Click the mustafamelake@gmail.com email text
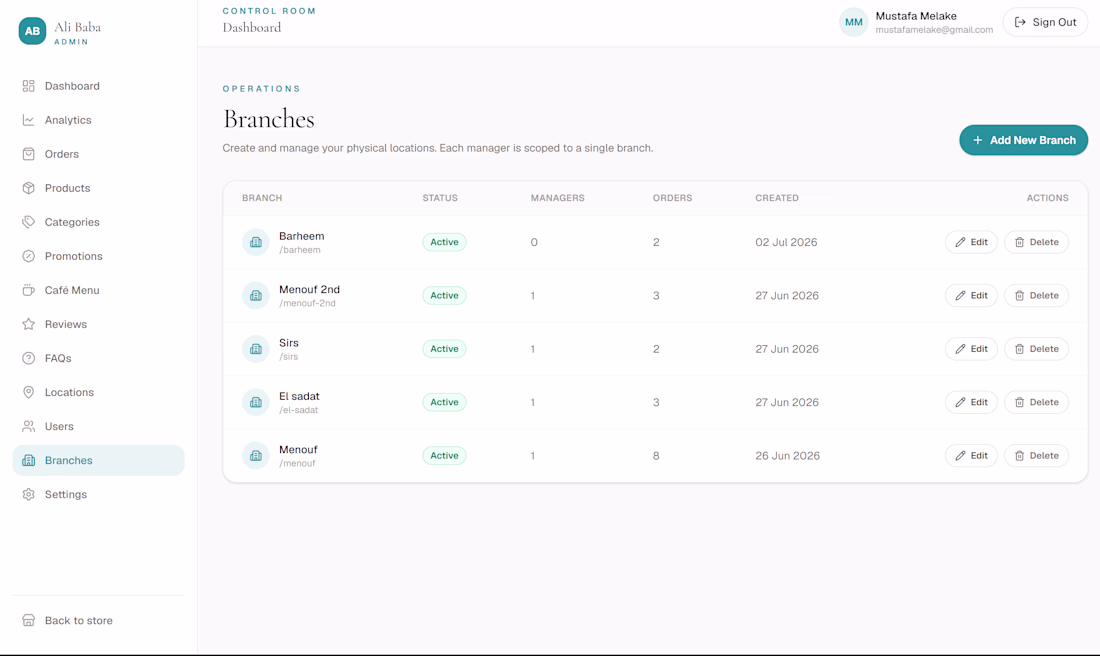The width and height of the screenshot is (1100, 656). 934,29
